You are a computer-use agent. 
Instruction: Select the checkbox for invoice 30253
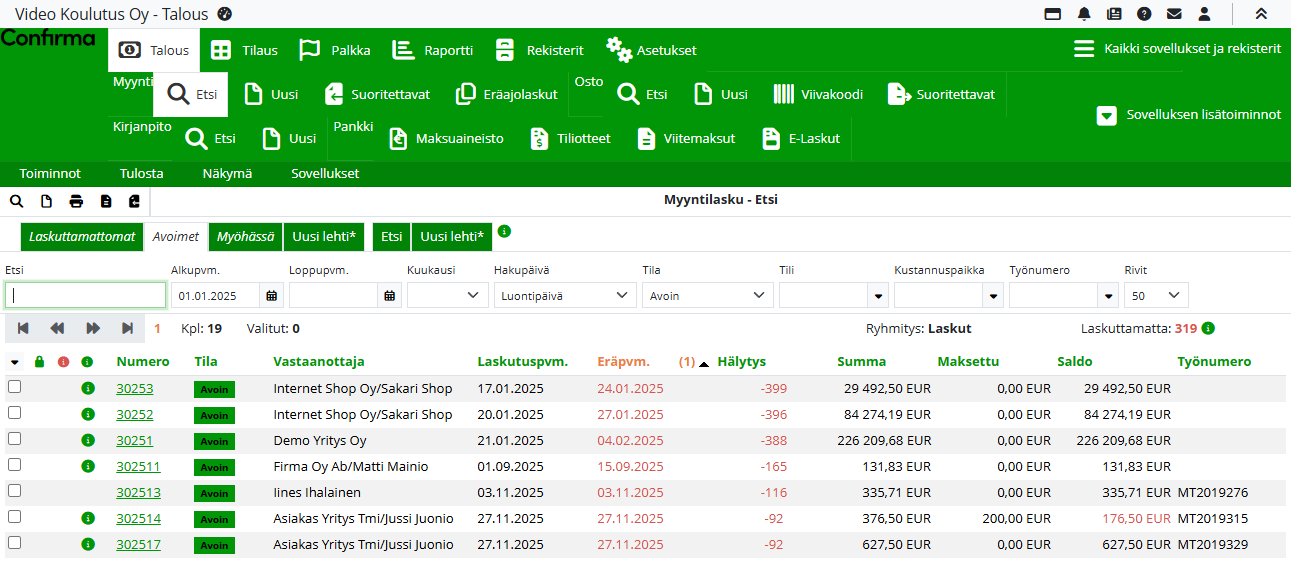[14, 388]
